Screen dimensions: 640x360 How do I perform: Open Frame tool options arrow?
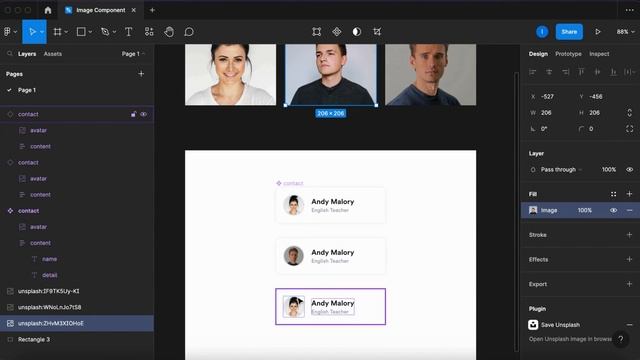66,32
